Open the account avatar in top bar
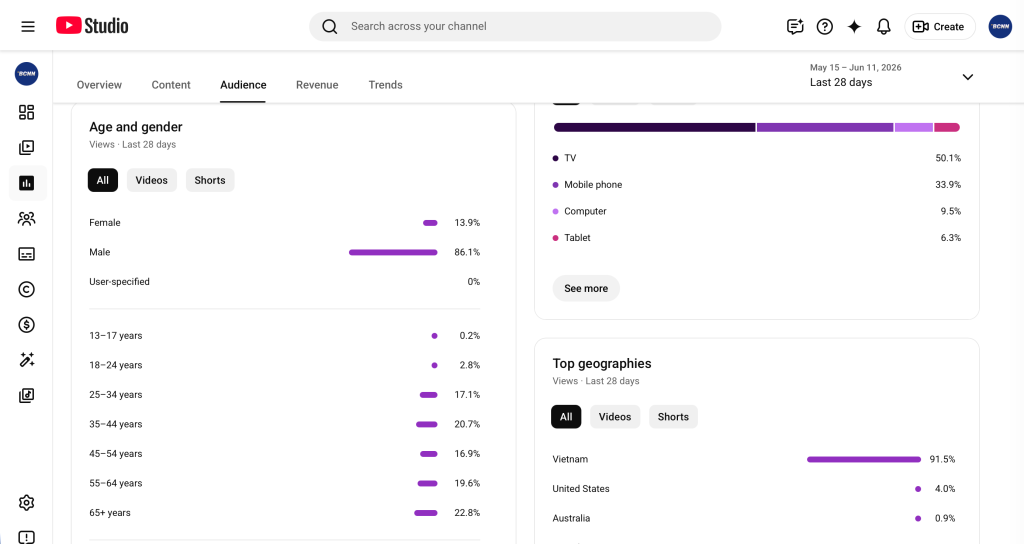 [x=1000, y=27]
